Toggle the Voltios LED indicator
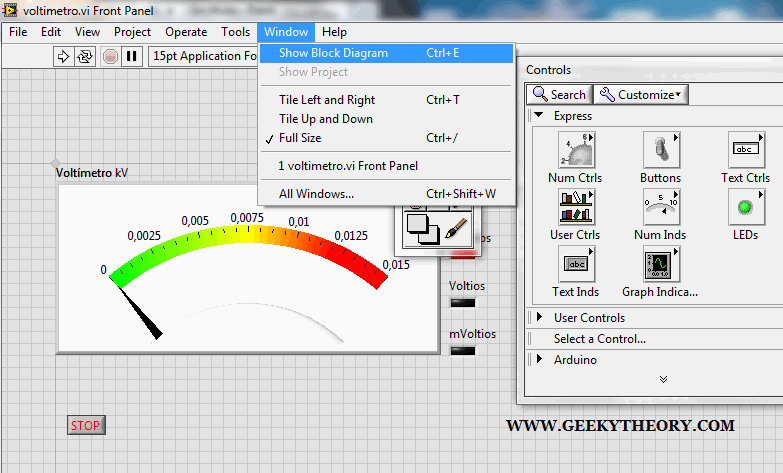The height and width of the screenshot is (473, 783). [463, 303]
